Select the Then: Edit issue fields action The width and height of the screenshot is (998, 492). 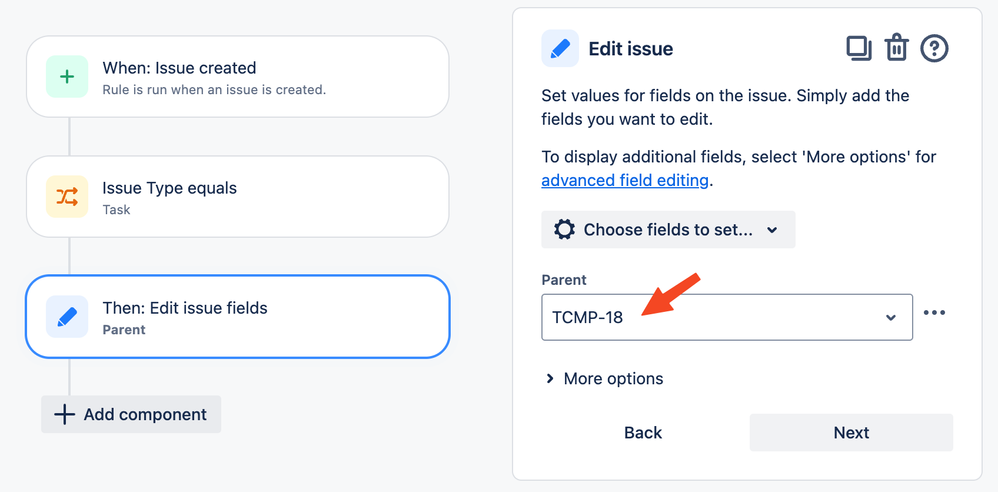(x=237, y=316)
